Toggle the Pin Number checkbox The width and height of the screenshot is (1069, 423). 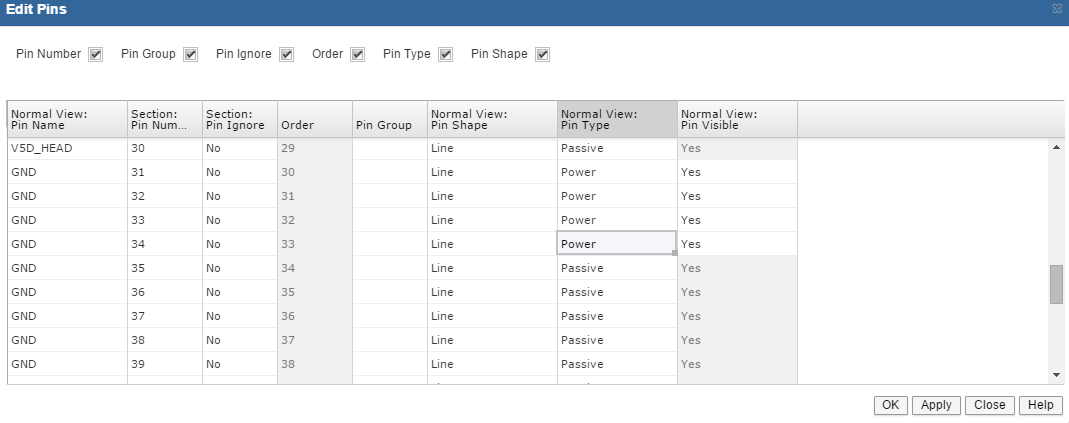pyautogui.click(x=95, y=55)
